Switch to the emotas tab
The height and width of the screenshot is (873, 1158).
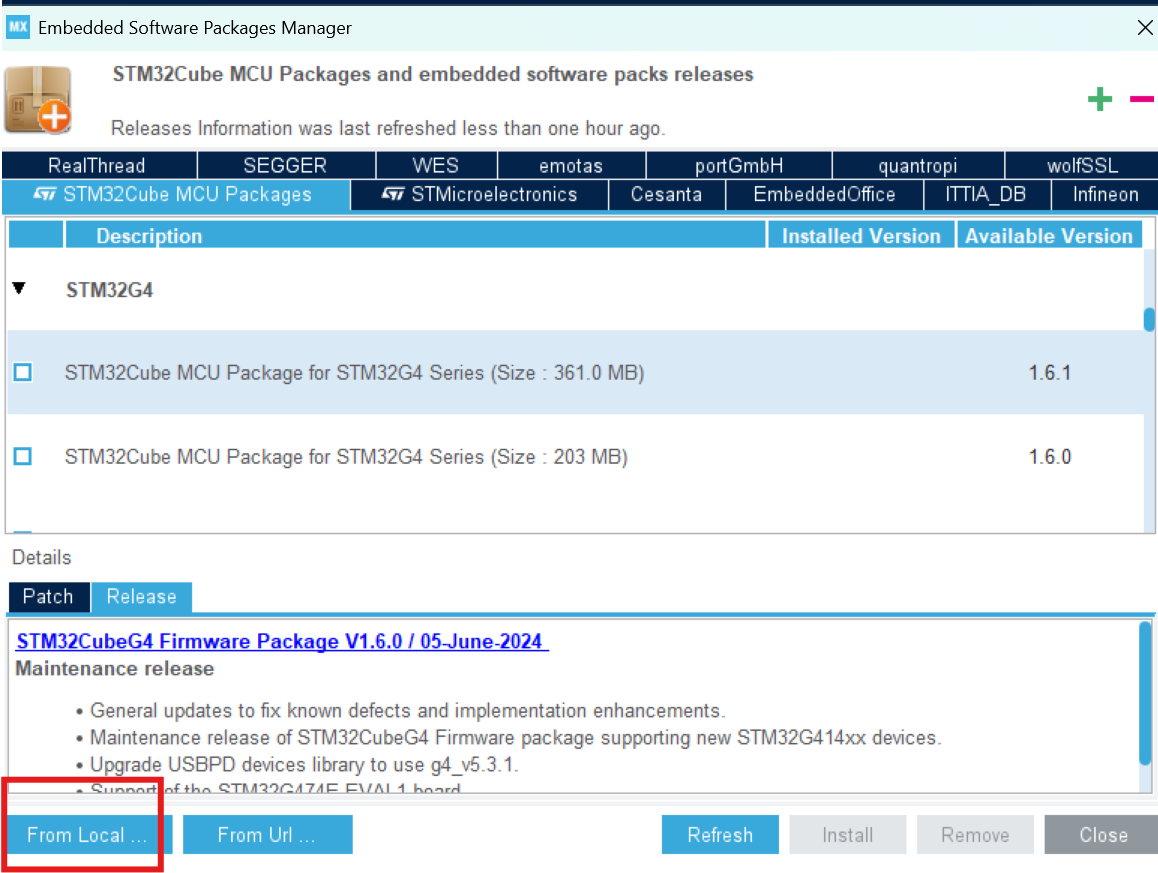pyautogui.click(x=571, y=165)
